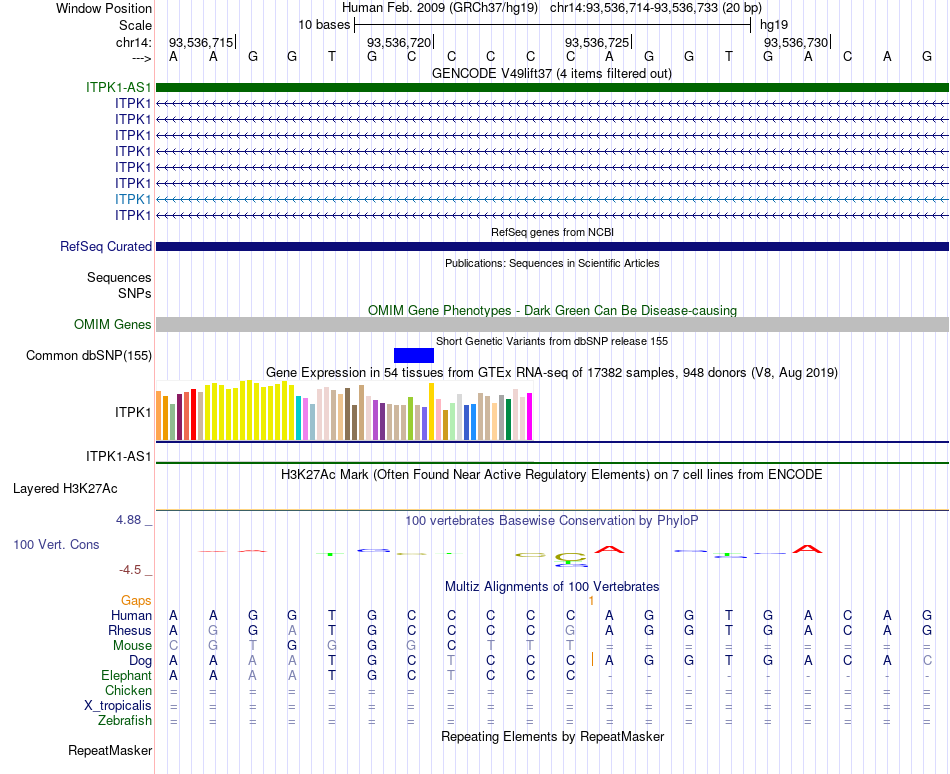Click the green ITPK1-AS1 label in GENCODE track
The height and width of the screenshot is (774, 950).
118,87
